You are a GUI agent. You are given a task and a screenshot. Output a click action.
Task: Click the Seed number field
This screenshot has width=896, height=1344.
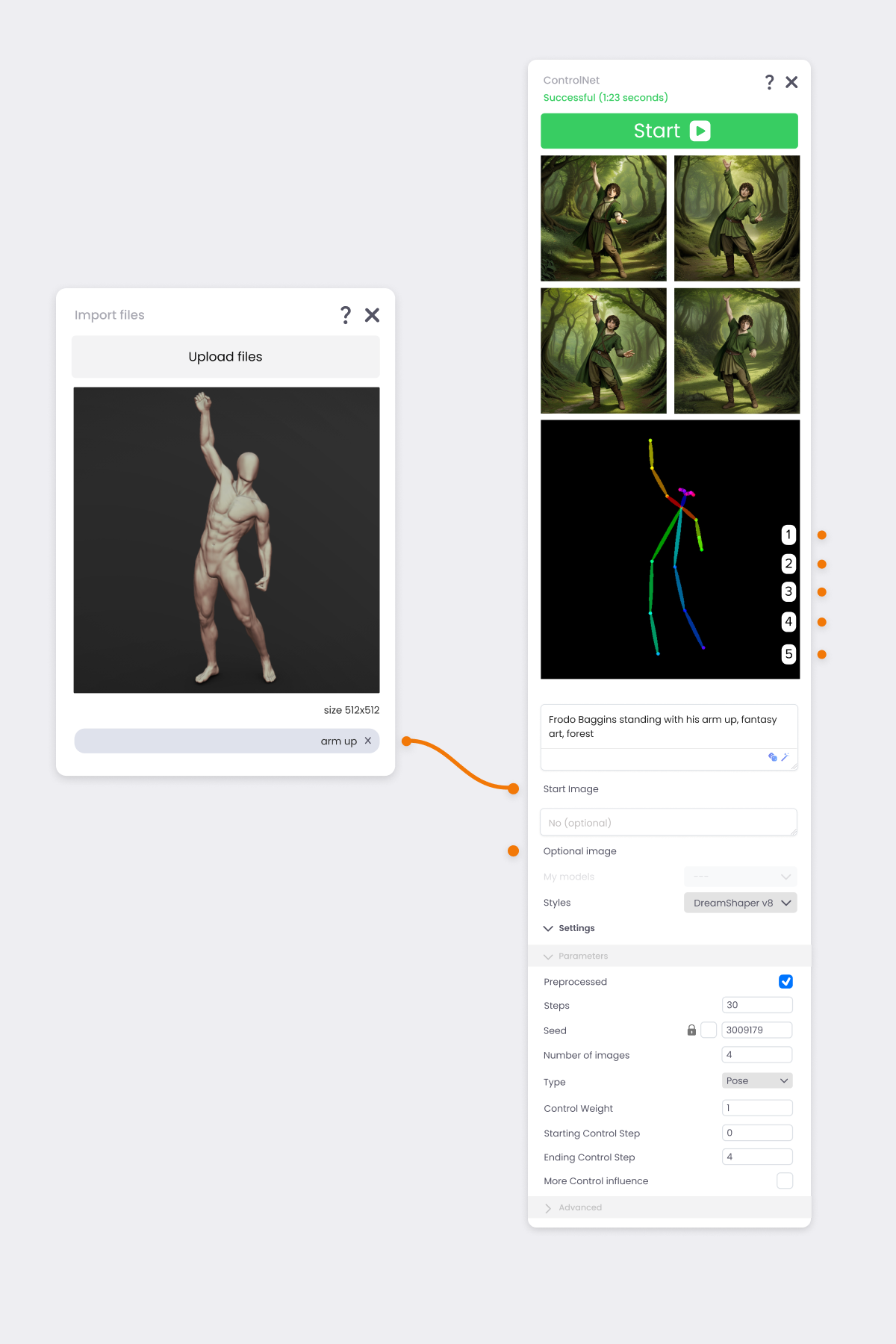[757, 1030]
